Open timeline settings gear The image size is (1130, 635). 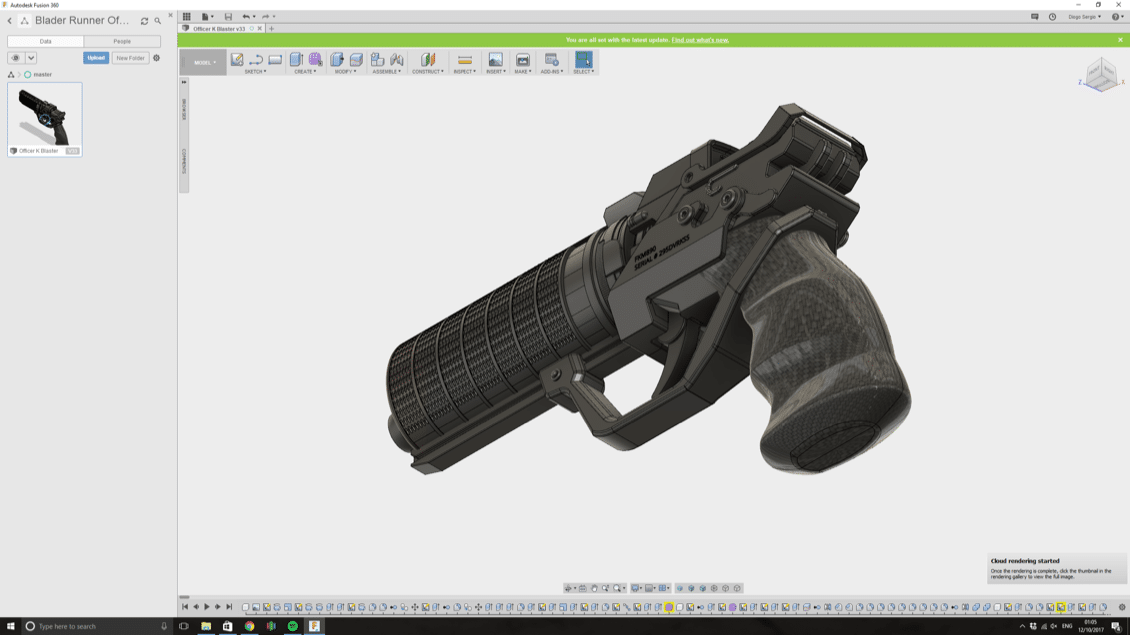(1121, 608)
